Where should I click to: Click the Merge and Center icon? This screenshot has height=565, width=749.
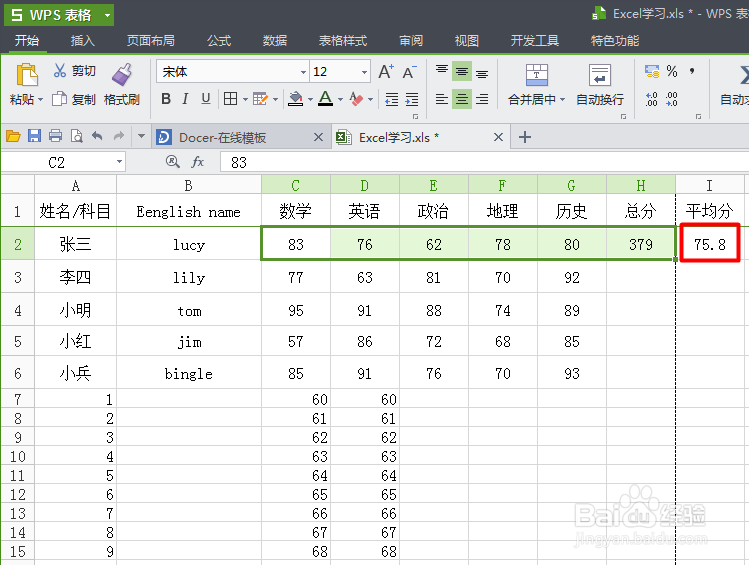point(536,75)
